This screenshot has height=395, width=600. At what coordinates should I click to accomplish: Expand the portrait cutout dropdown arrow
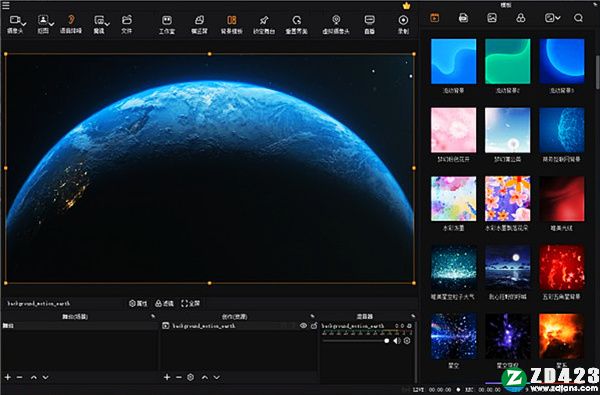coord(51,23)
